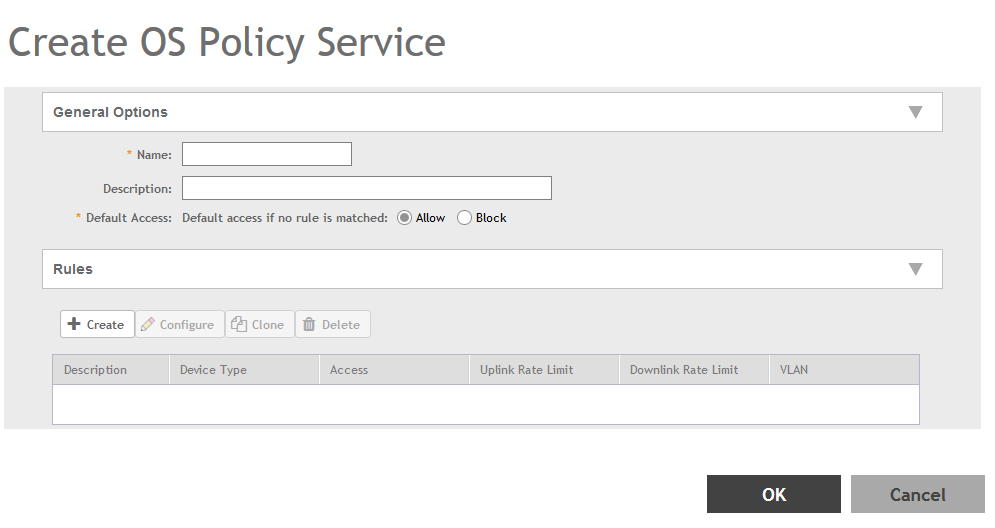Sort by Downlink Rate Limit column
This screenshot has height=528, width=995.
684,370
